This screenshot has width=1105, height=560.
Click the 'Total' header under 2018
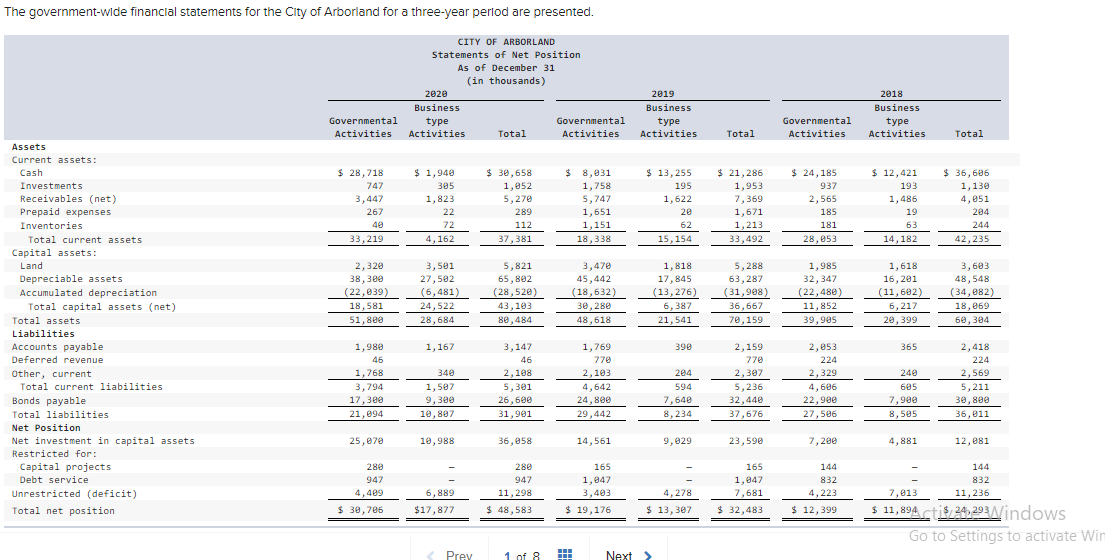(969, 134)
